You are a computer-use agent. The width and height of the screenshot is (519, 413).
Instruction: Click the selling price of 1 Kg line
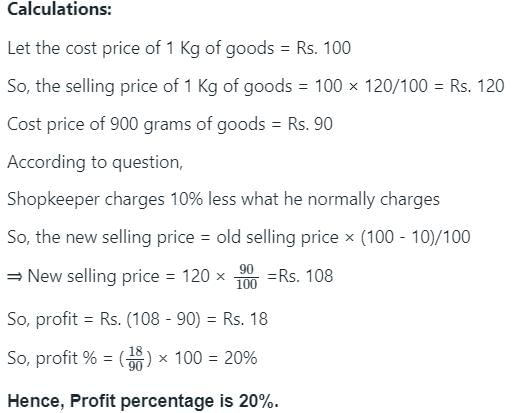(256, 86)
